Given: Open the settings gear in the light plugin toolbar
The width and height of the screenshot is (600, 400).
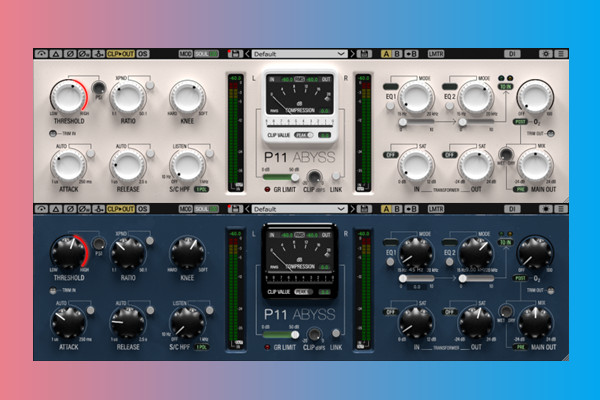Looking at the screenshot, I should 546,54.
